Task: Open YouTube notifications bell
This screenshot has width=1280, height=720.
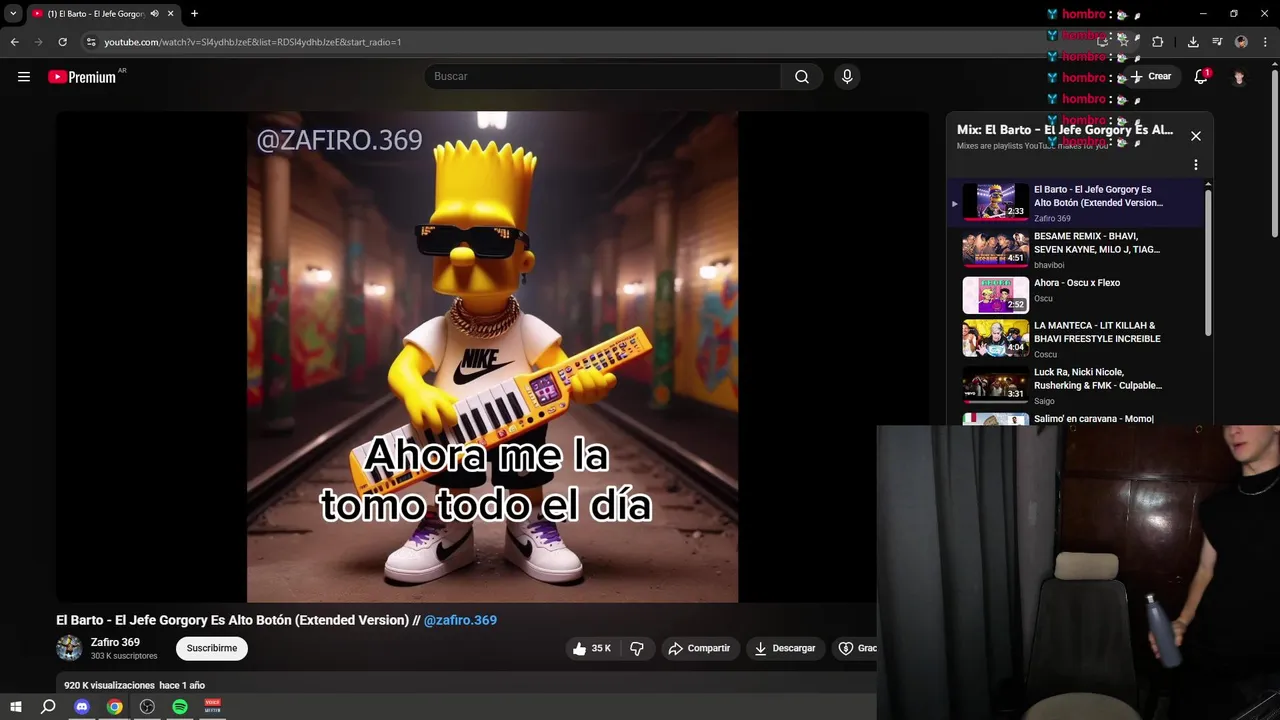Action: pos(1201,77)
